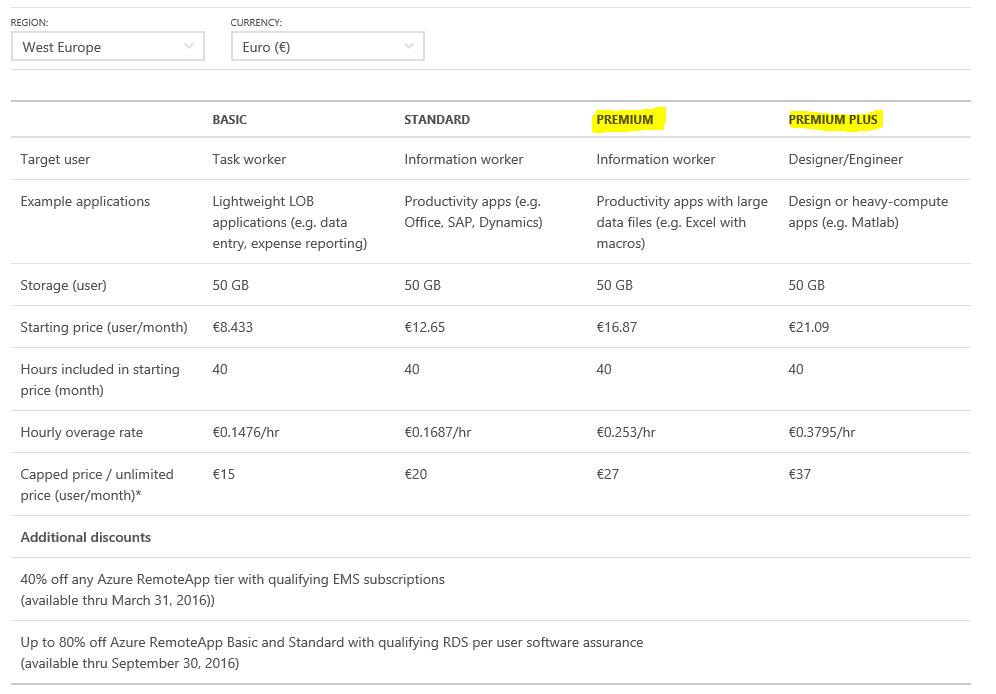
Task: Select the 'Example applications' row label
Action: pyautogui.click(x=85, y=201)
